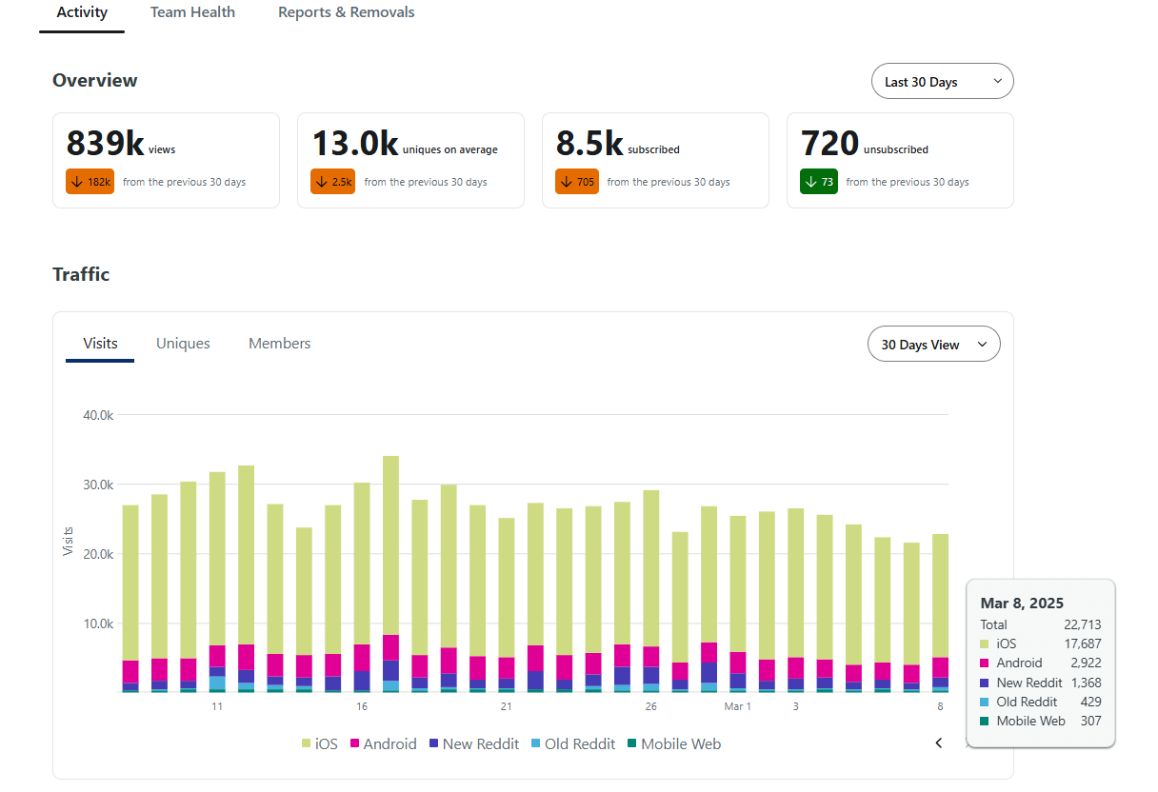Viewport: 1158px width, 792px height.
Task: Click the chart bar above the 11 label
Action: (217, 582)
